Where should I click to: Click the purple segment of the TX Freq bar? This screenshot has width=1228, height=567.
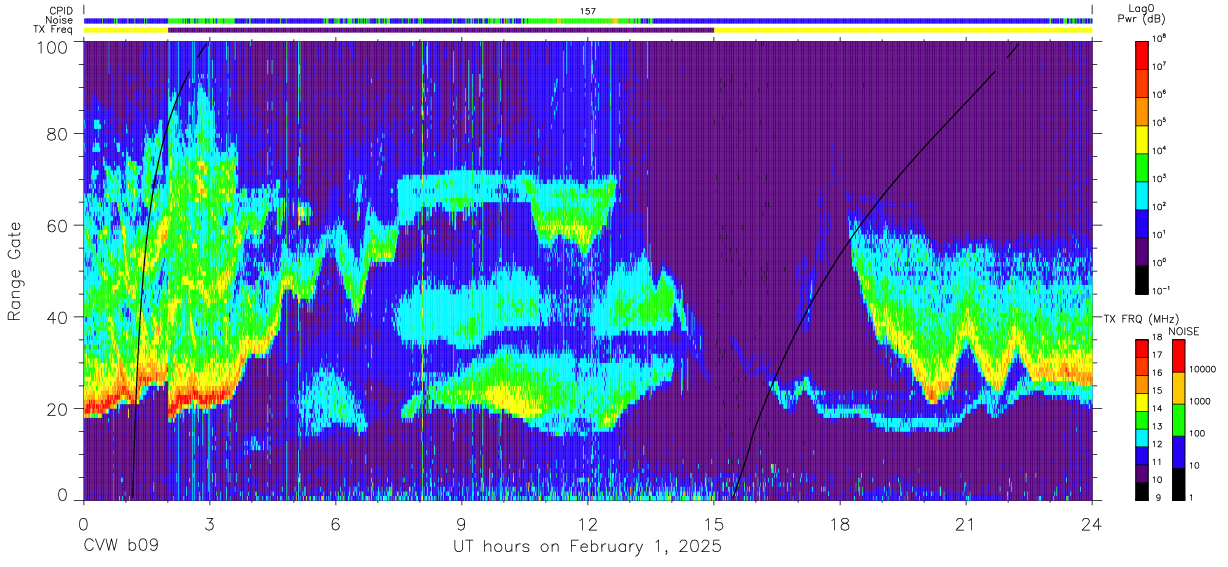point(441,30)
